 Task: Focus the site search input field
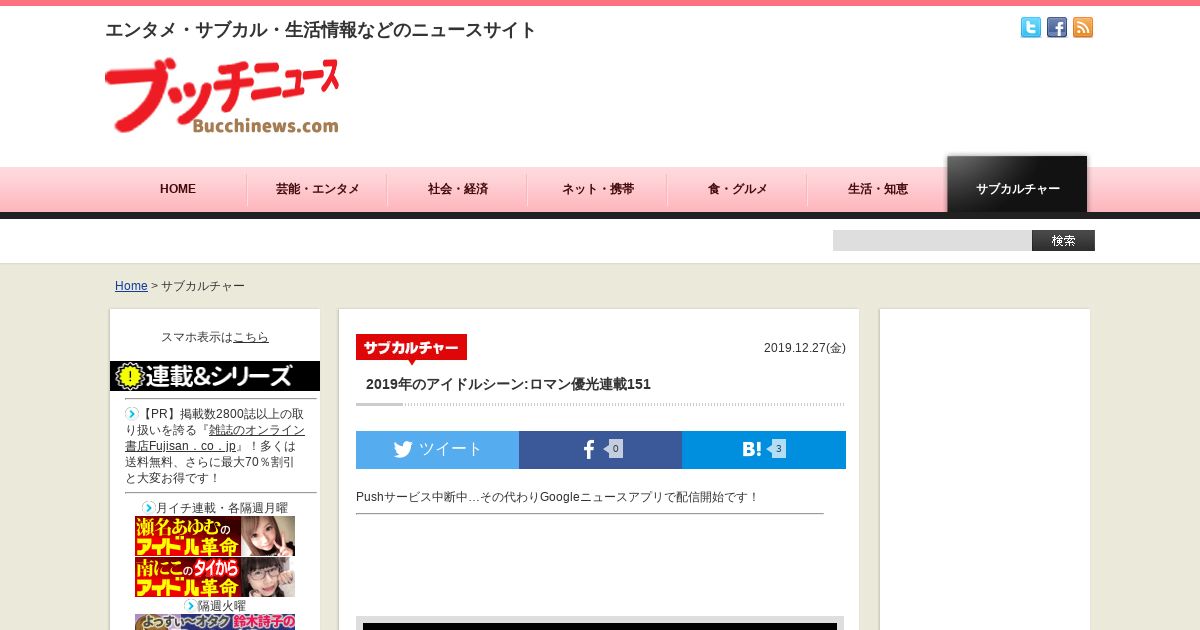click(x=932, y=241)
